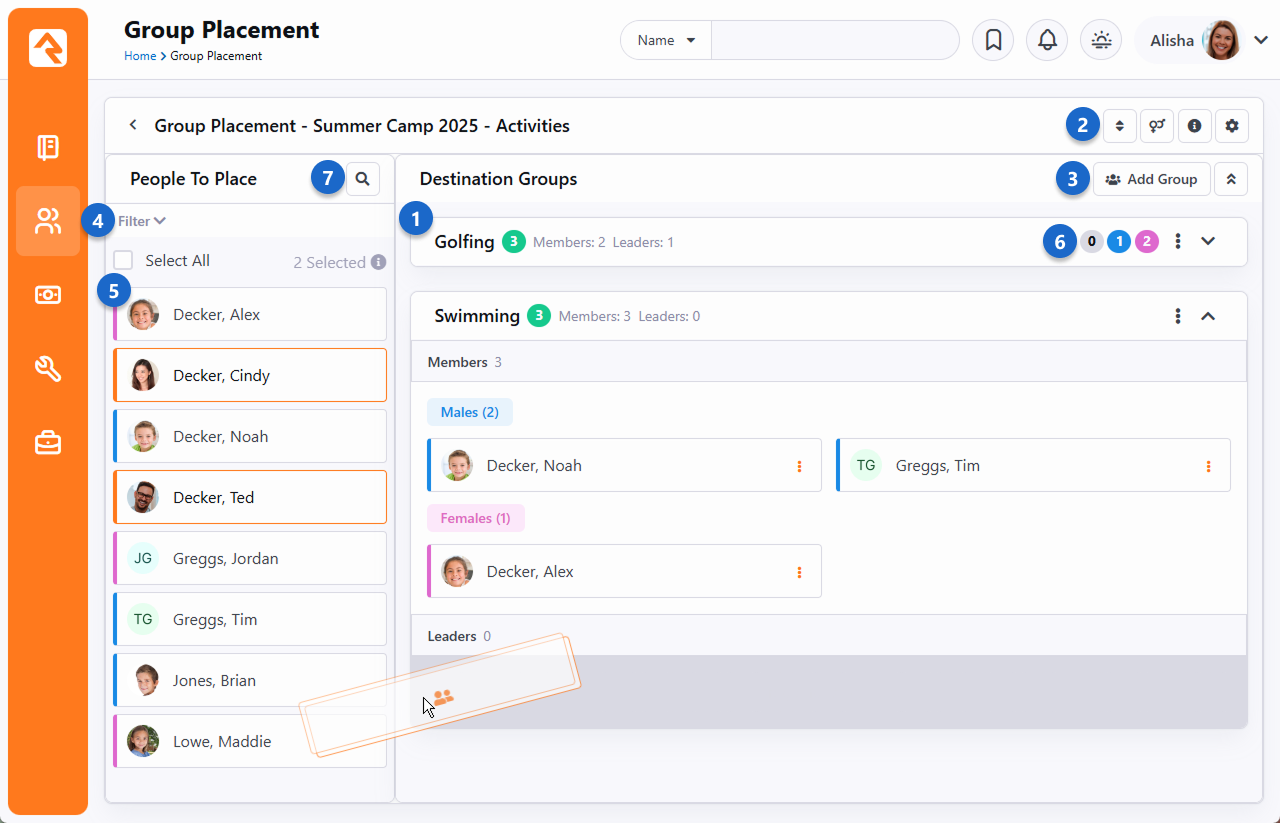Image resolution: width=1280 pixels, height=823 pixels.
Task: Deselect the Decker, Ted person card
Action: point(250,497)
